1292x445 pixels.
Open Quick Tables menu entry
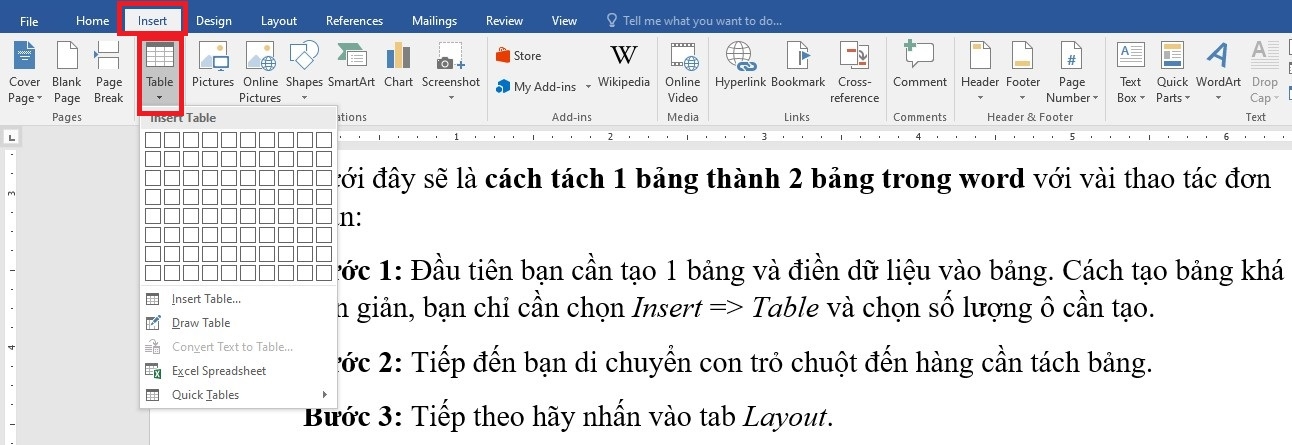coord(239,395)
